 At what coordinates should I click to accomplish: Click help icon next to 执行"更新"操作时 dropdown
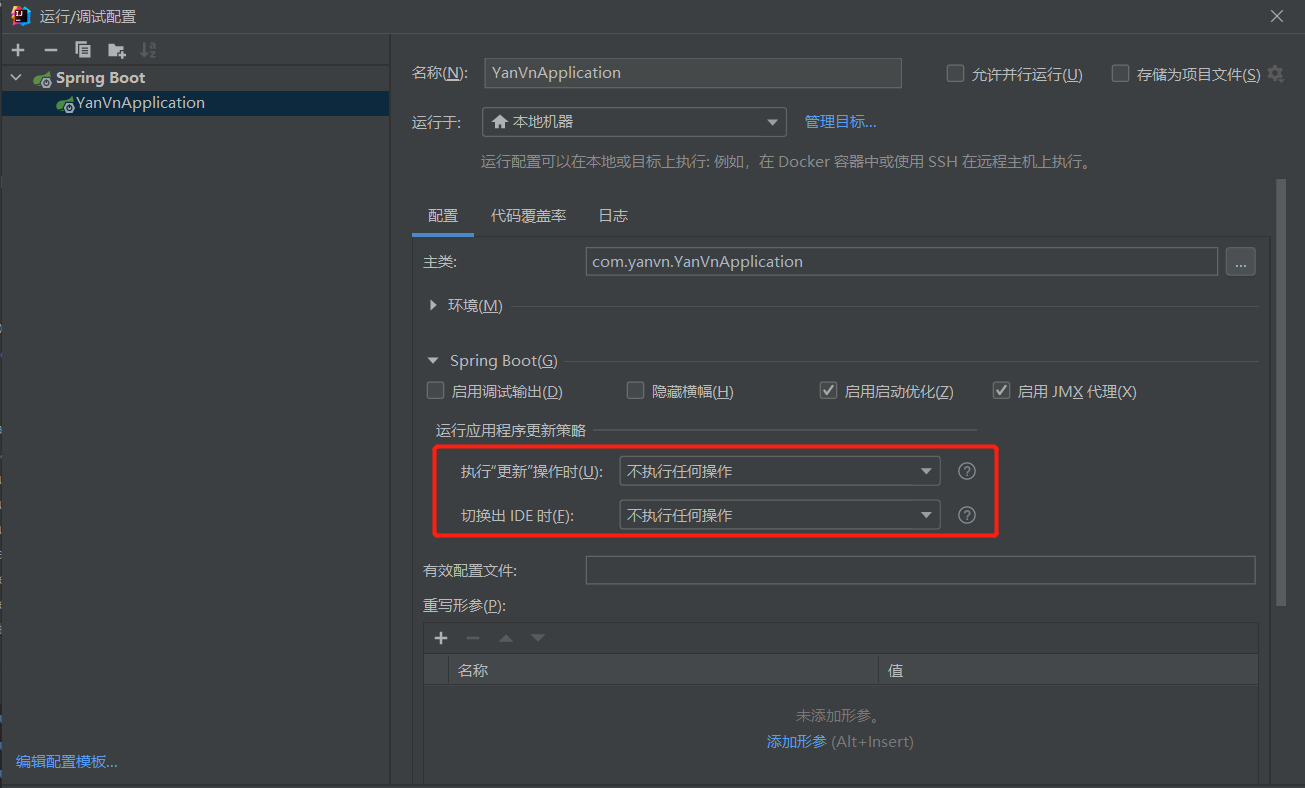[966, 471]
